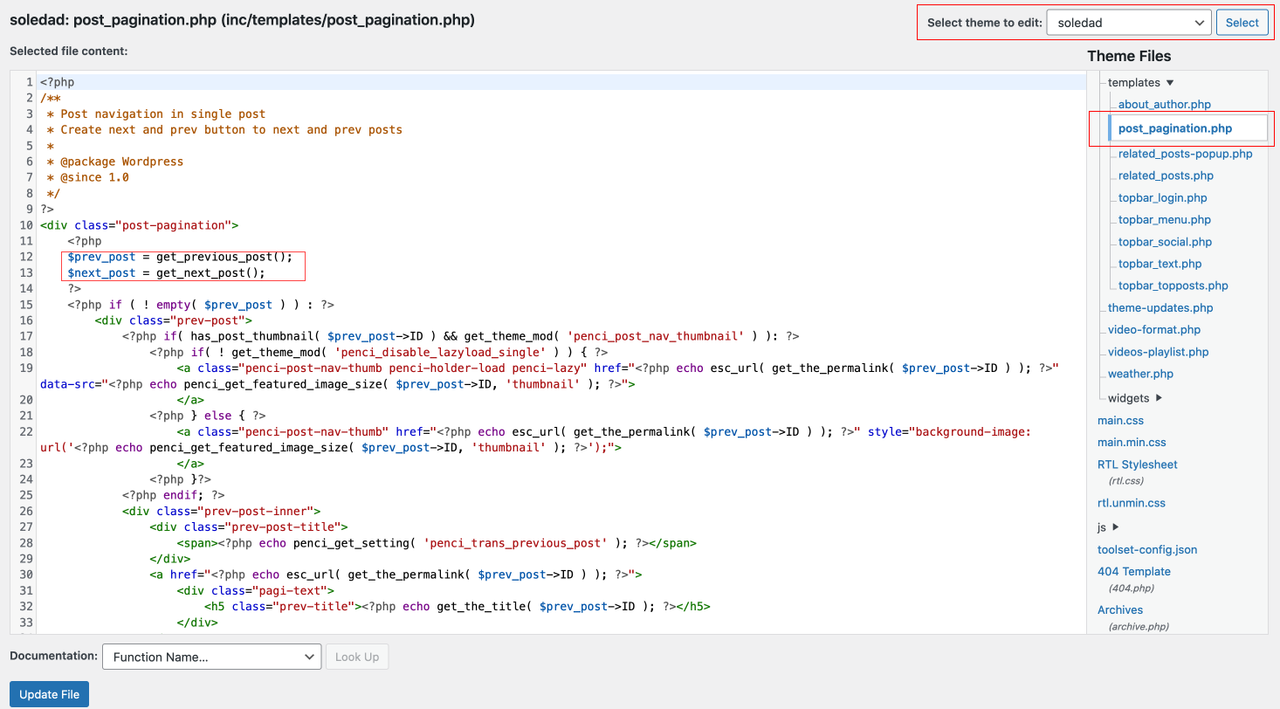Click the Update File button
1280x709 pixels.
(49, 694)
